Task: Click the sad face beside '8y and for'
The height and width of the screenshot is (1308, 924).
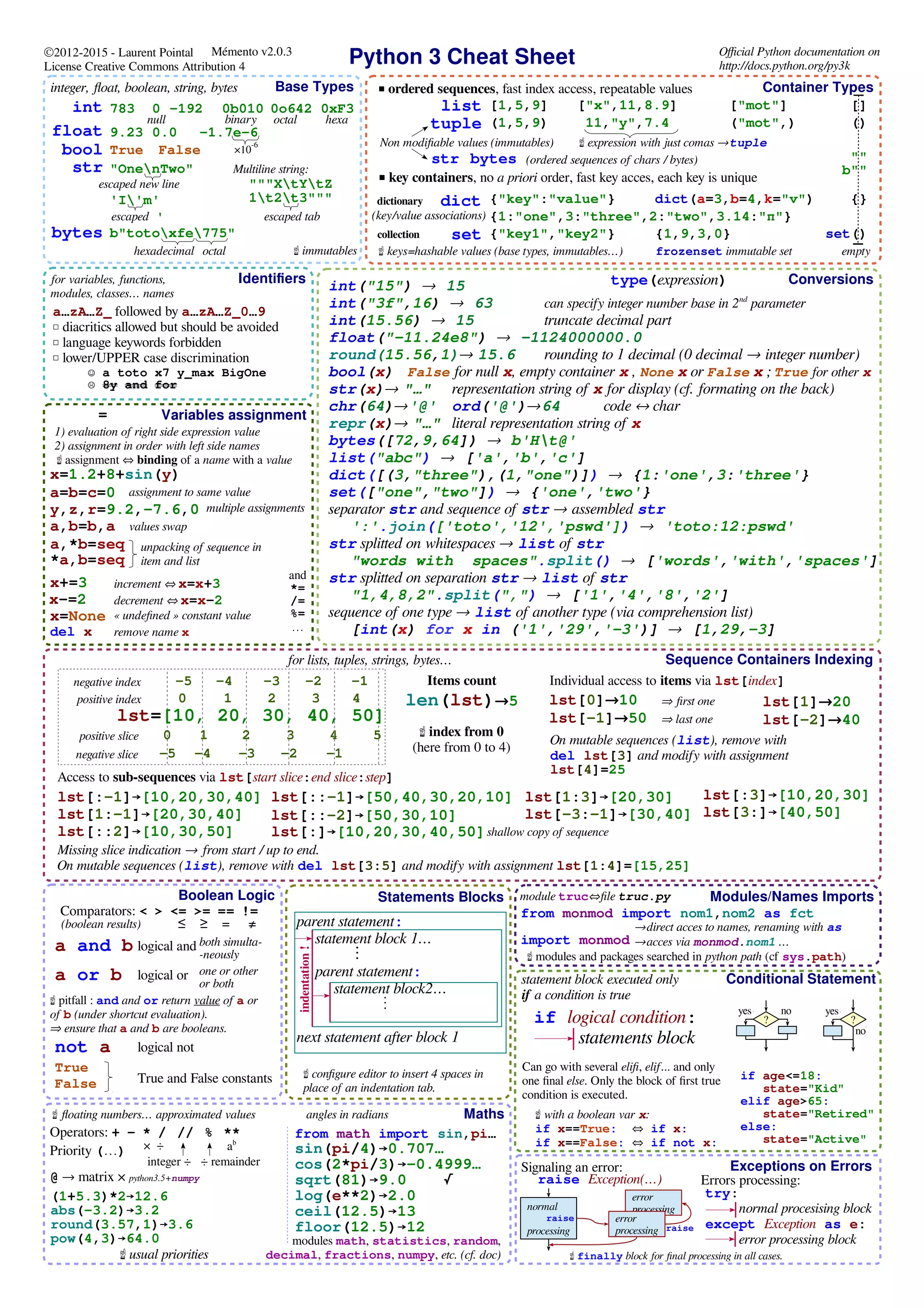Action: click(x=91, y=385)
